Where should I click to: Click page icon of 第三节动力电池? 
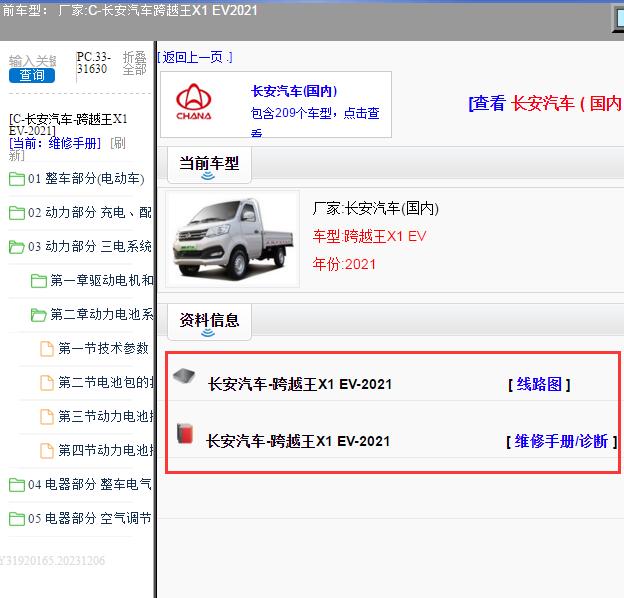pos(47,417)
